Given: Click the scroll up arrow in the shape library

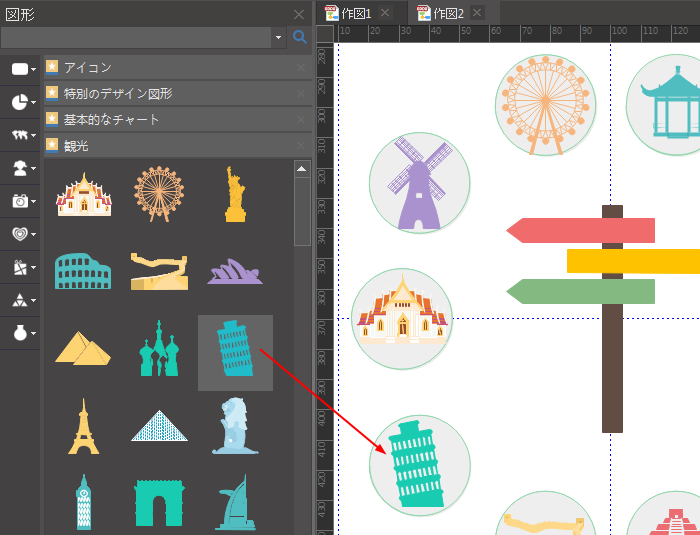Looking at the screenshot, I should [302, 168].
